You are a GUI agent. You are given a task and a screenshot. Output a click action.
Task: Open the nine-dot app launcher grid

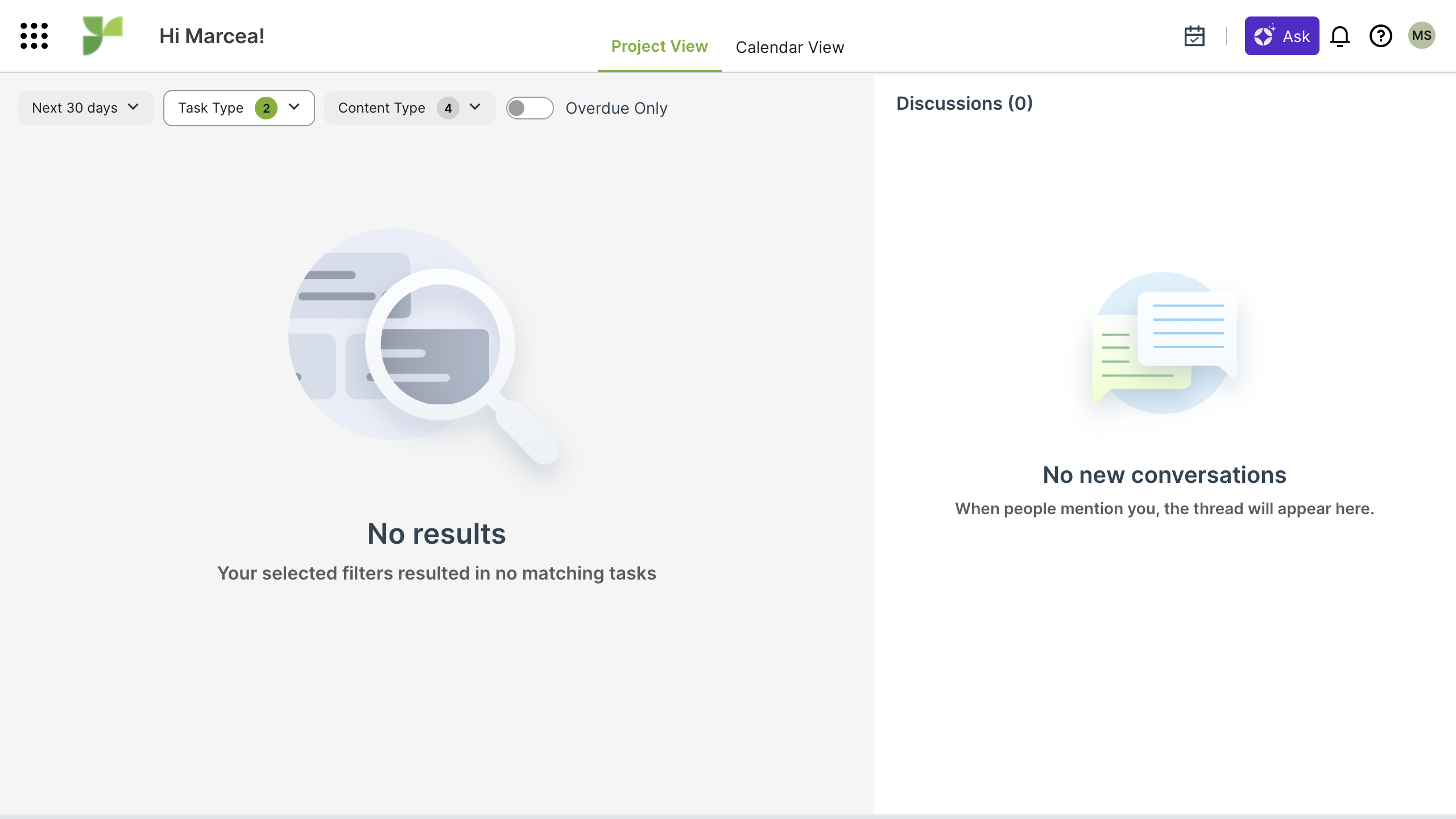[34, 36]
